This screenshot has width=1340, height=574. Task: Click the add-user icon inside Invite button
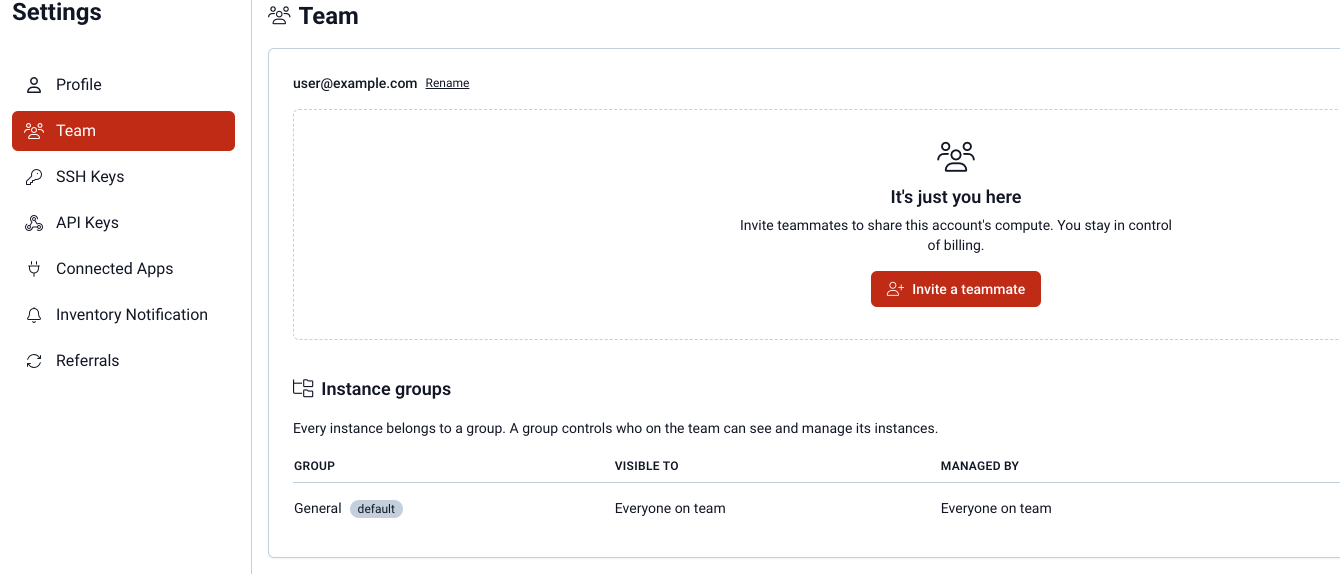click(895, 289)
